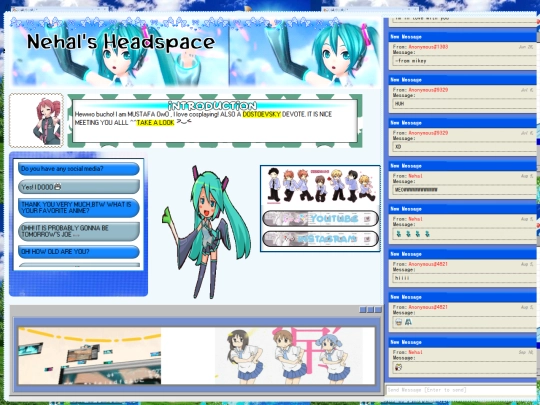The height and width of the screenshot is (405, 540).
Task: Click the '-from mikey' message text
Action: 411,61
